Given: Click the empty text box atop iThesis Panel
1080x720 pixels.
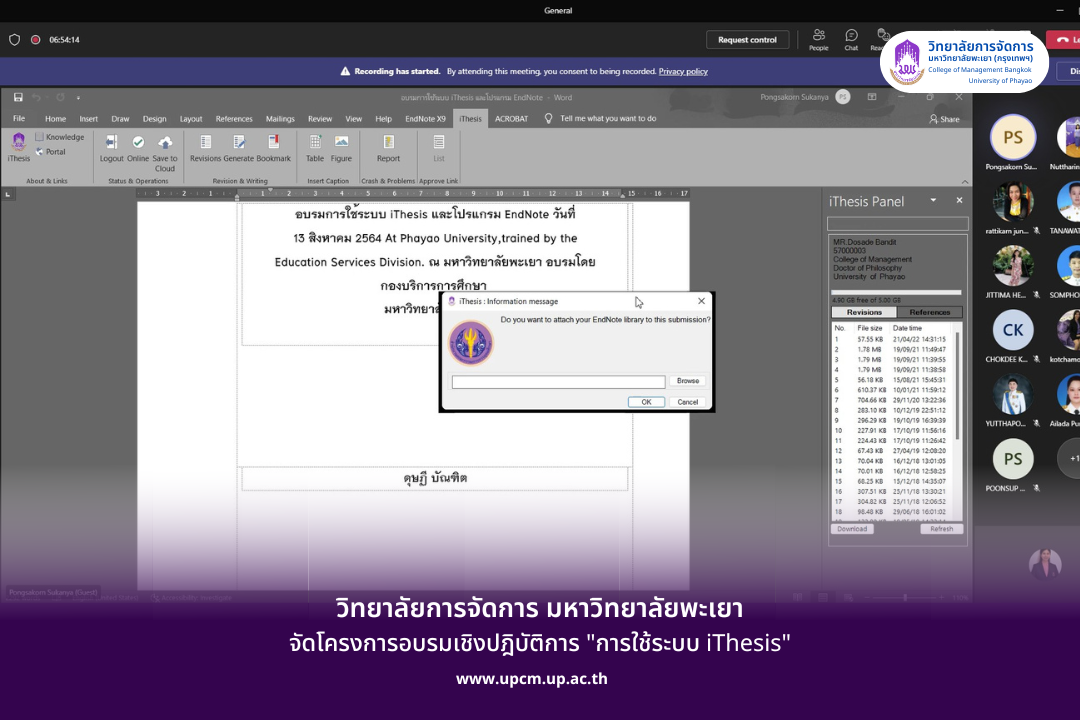Looking at the screenshot, I should point(897,224).
